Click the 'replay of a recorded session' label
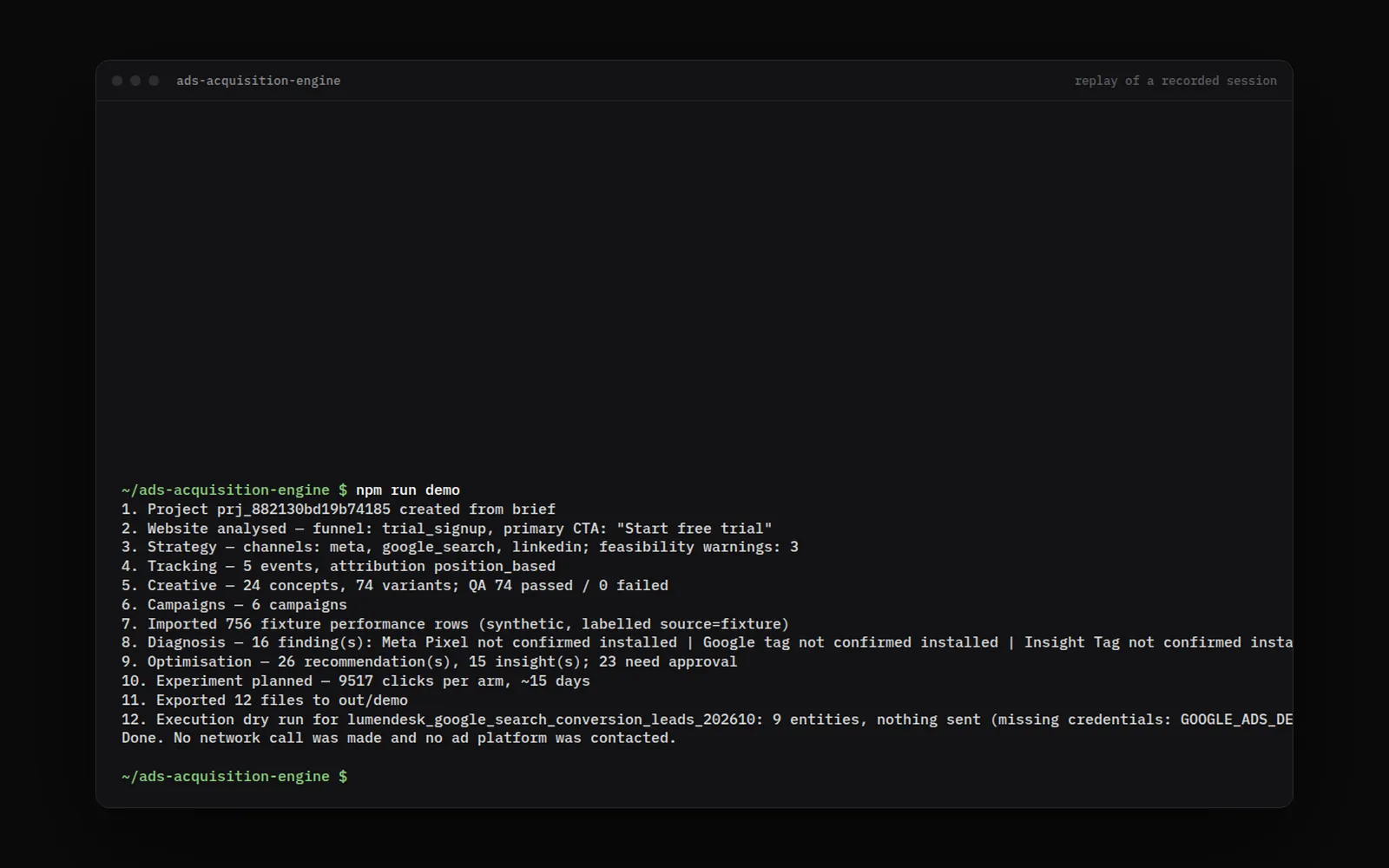 click(x=1175, y=81)
